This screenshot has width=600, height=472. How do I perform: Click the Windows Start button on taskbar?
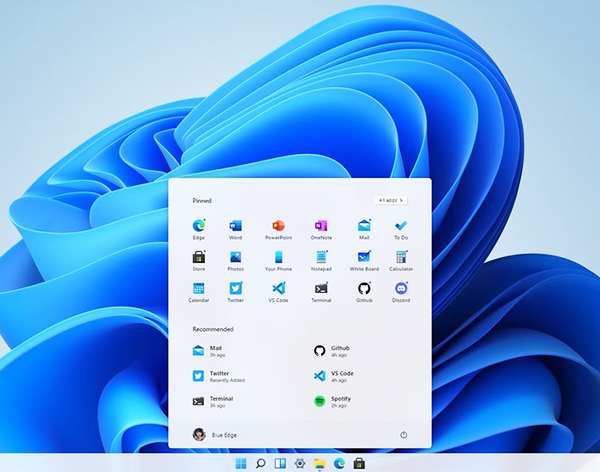241,464
